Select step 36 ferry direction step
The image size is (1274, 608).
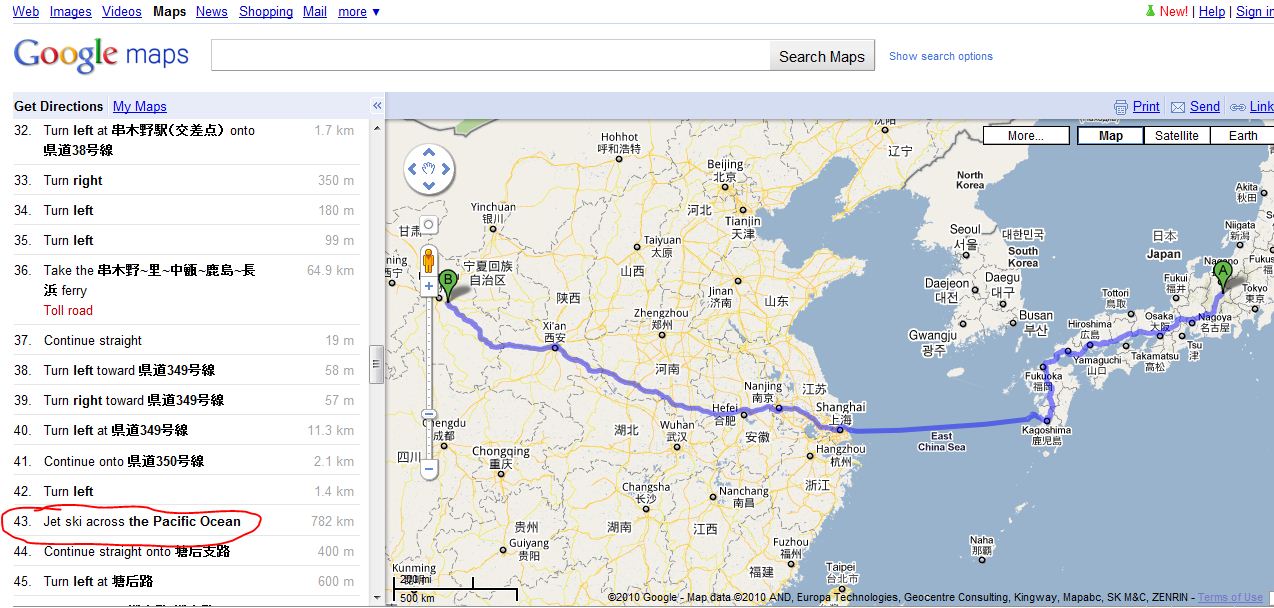click(x=184, y=290)
